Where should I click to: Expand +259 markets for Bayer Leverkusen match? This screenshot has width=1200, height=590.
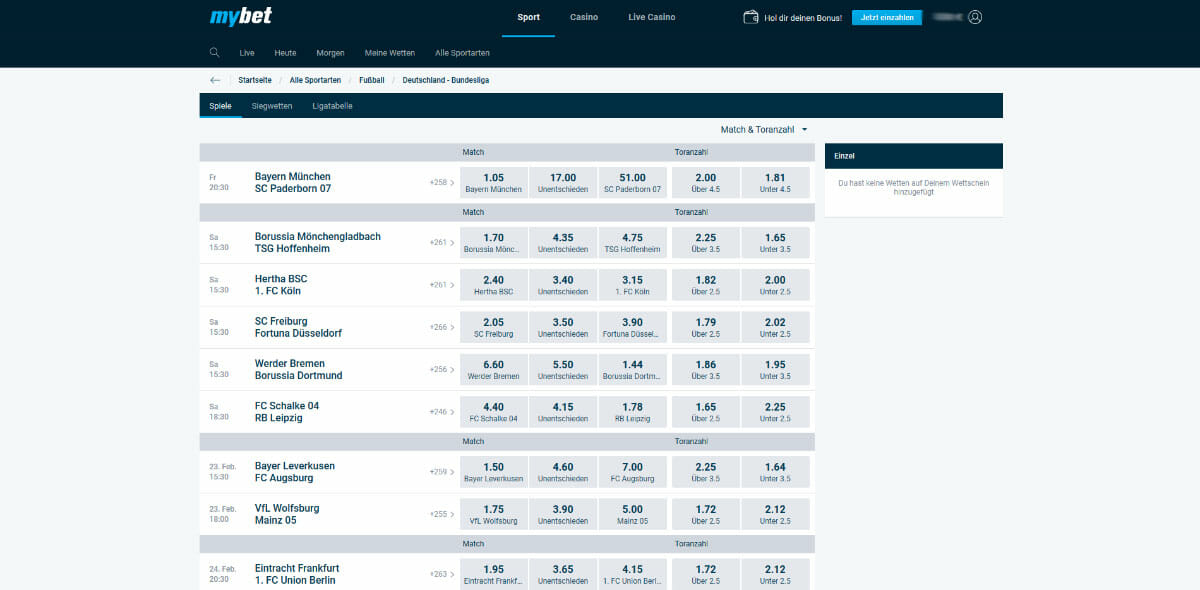442,472
